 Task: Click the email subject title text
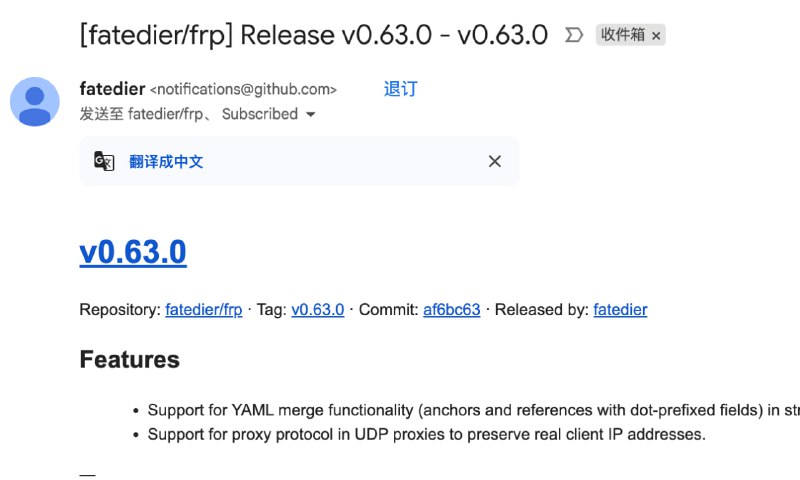coord(313,35)
